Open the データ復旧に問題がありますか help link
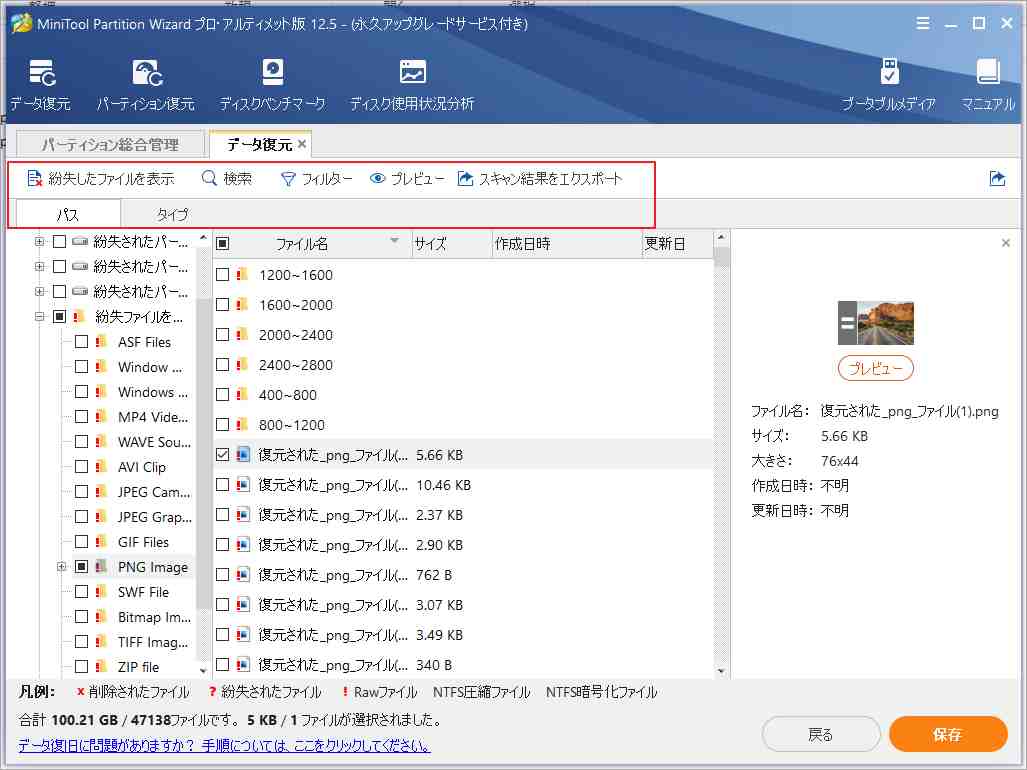The image size is (1027, 770). click(x=224, y=745)
